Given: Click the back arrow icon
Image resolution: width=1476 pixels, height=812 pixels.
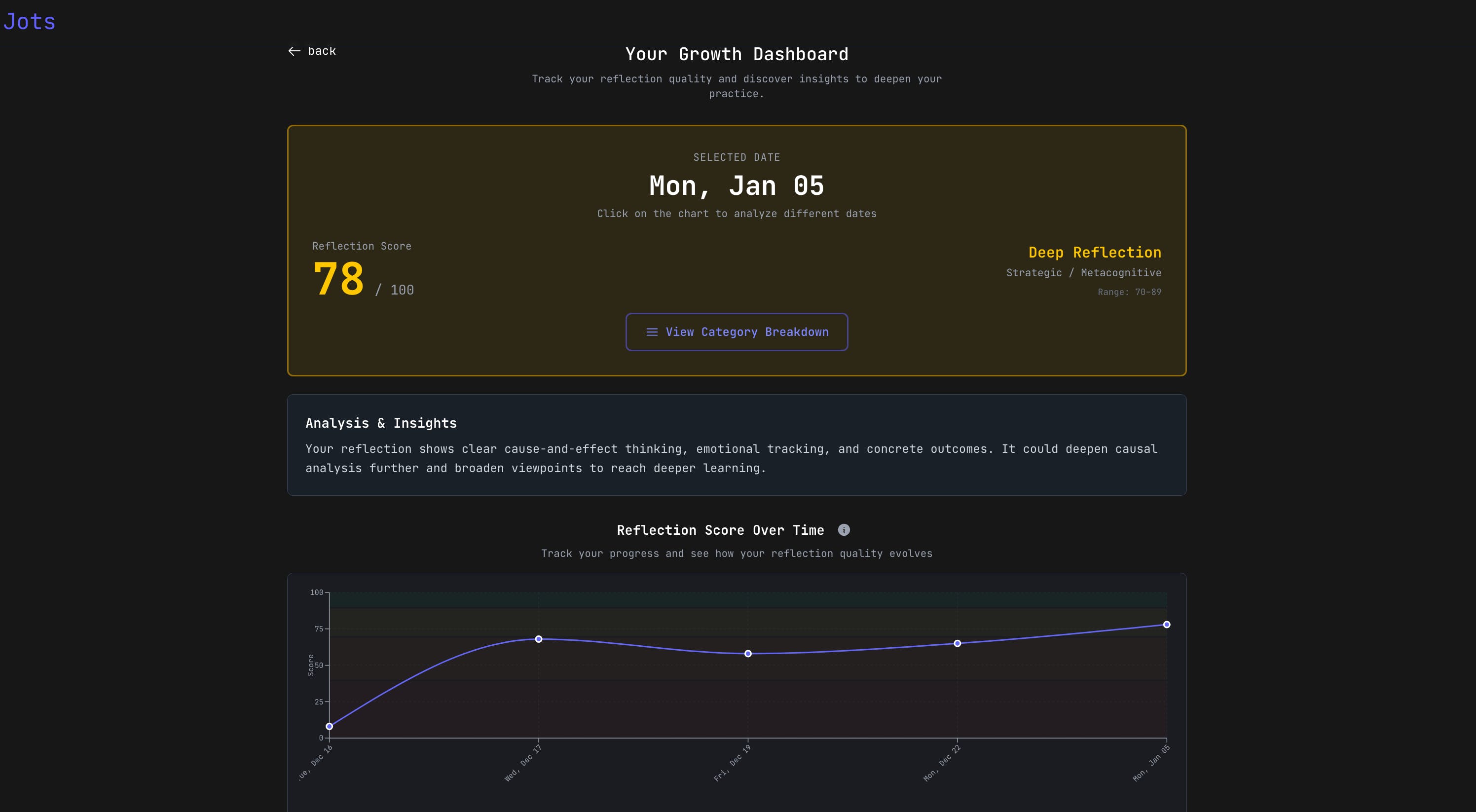Looking at the screenshot, I should (294, 51).
